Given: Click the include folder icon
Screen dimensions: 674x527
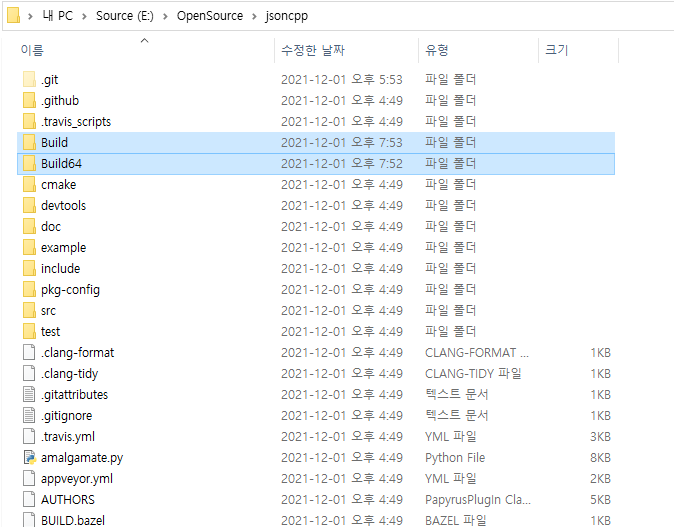Looking at the screenshot, I should (x=29, y=269).
